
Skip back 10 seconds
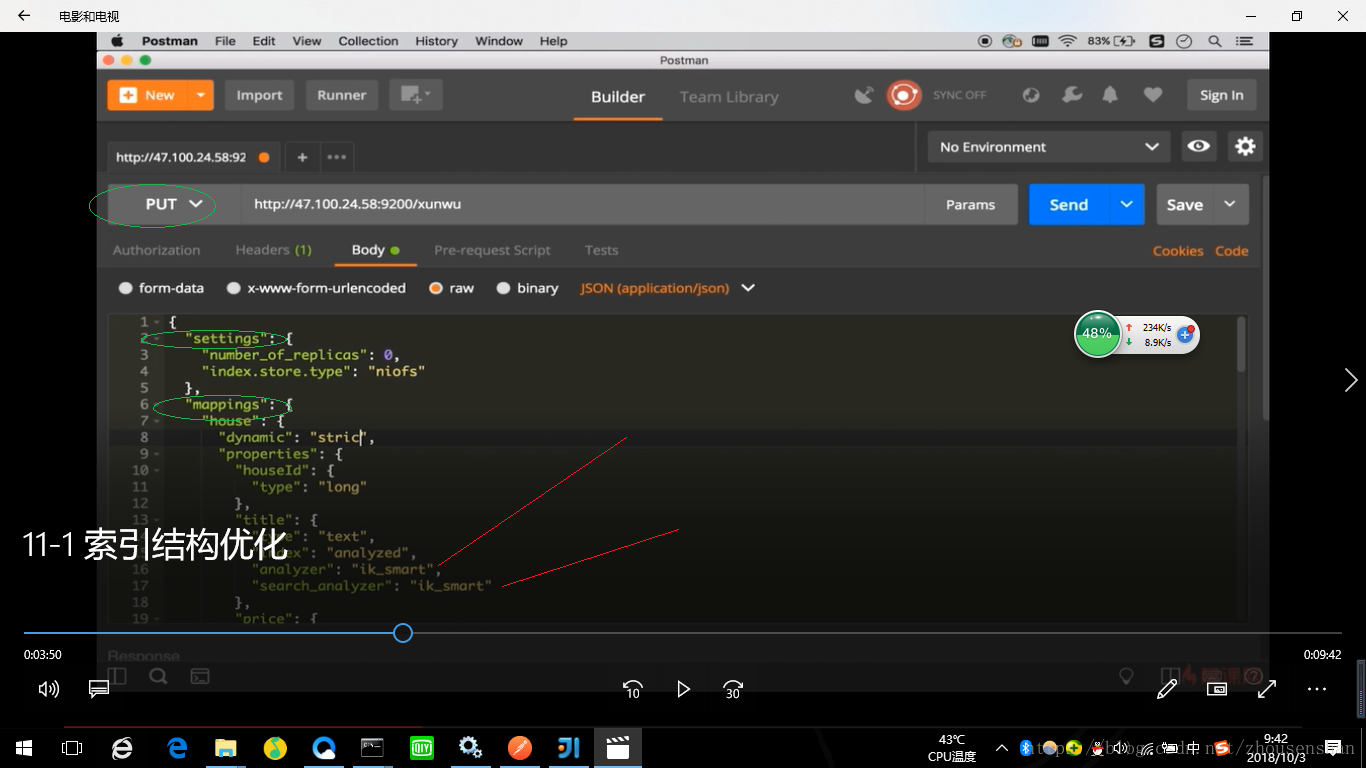pos(633,689)
